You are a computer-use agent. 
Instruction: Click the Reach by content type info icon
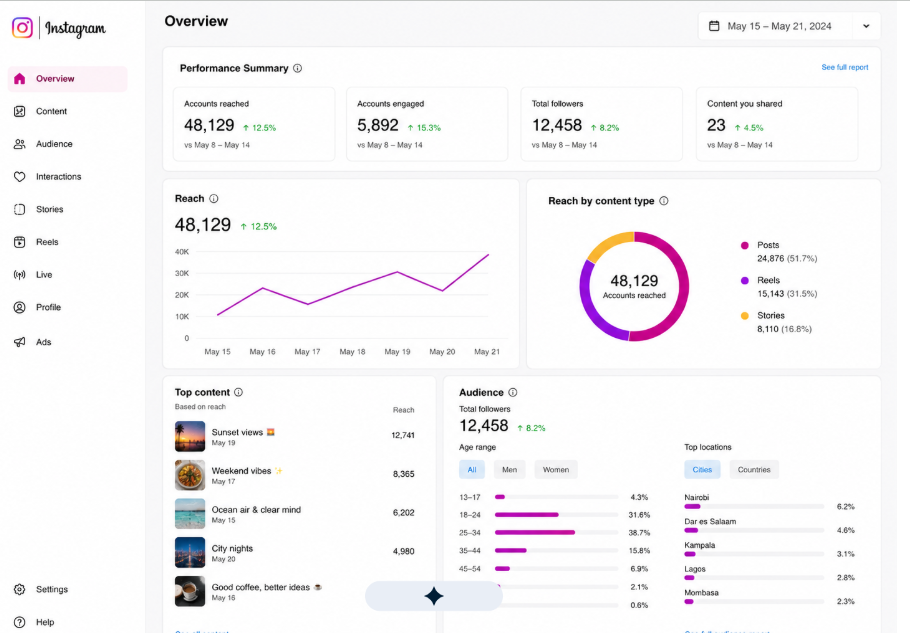click(664, 201)
